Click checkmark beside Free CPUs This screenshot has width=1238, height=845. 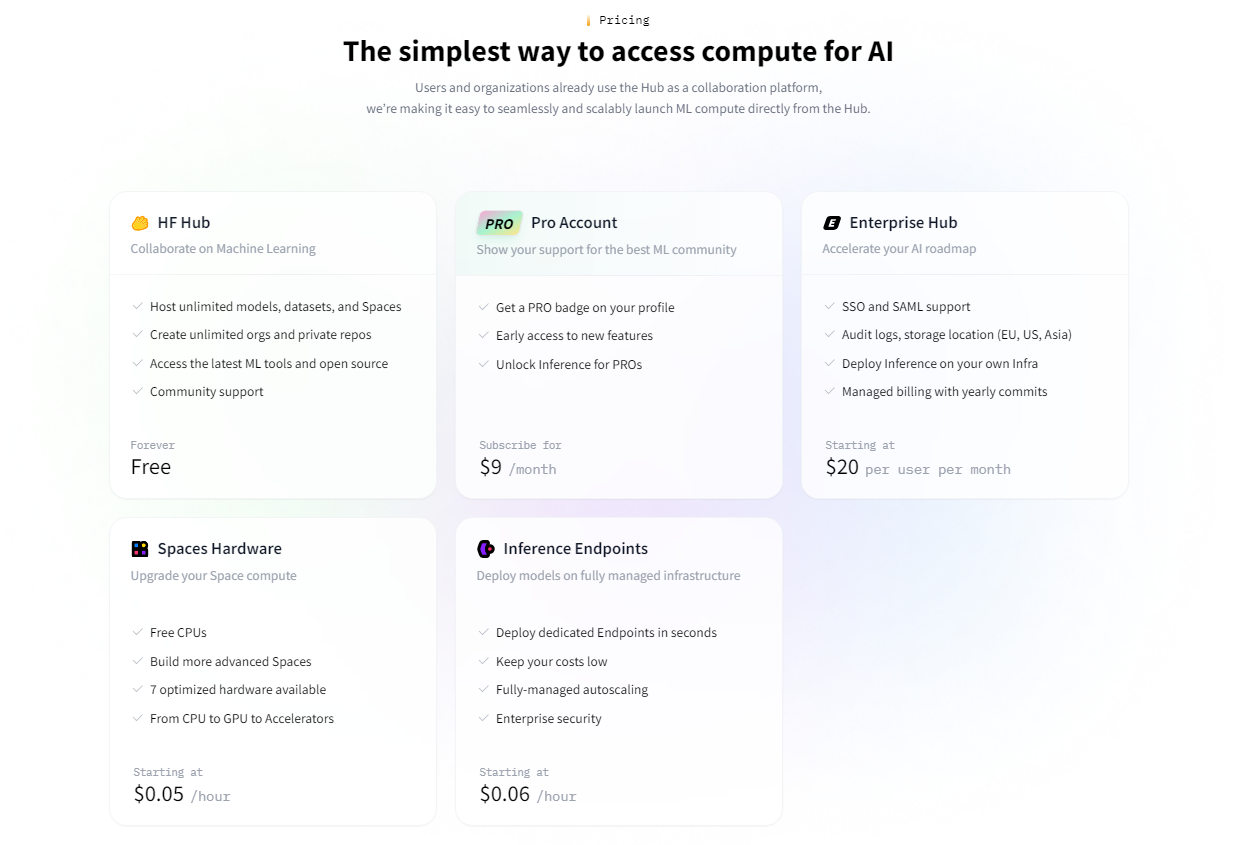pyautogui.click(x=138, y=632)
